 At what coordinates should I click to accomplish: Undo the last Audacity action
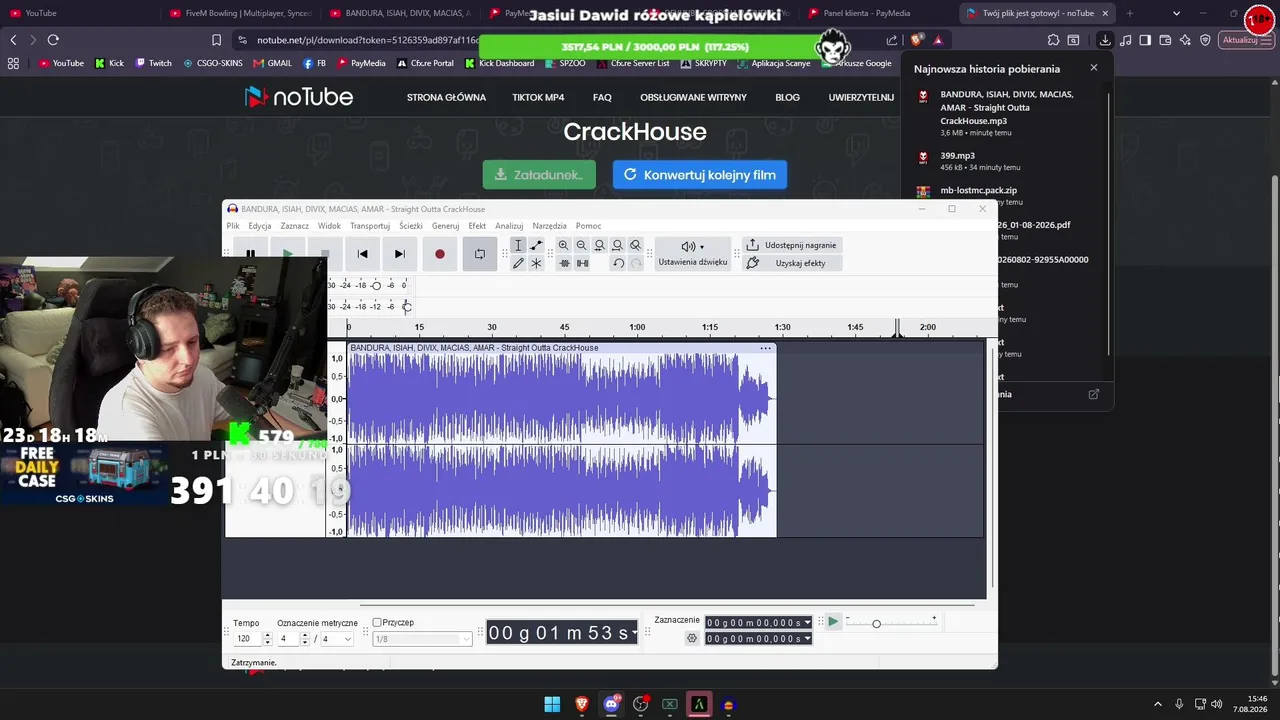click(618, 263)
